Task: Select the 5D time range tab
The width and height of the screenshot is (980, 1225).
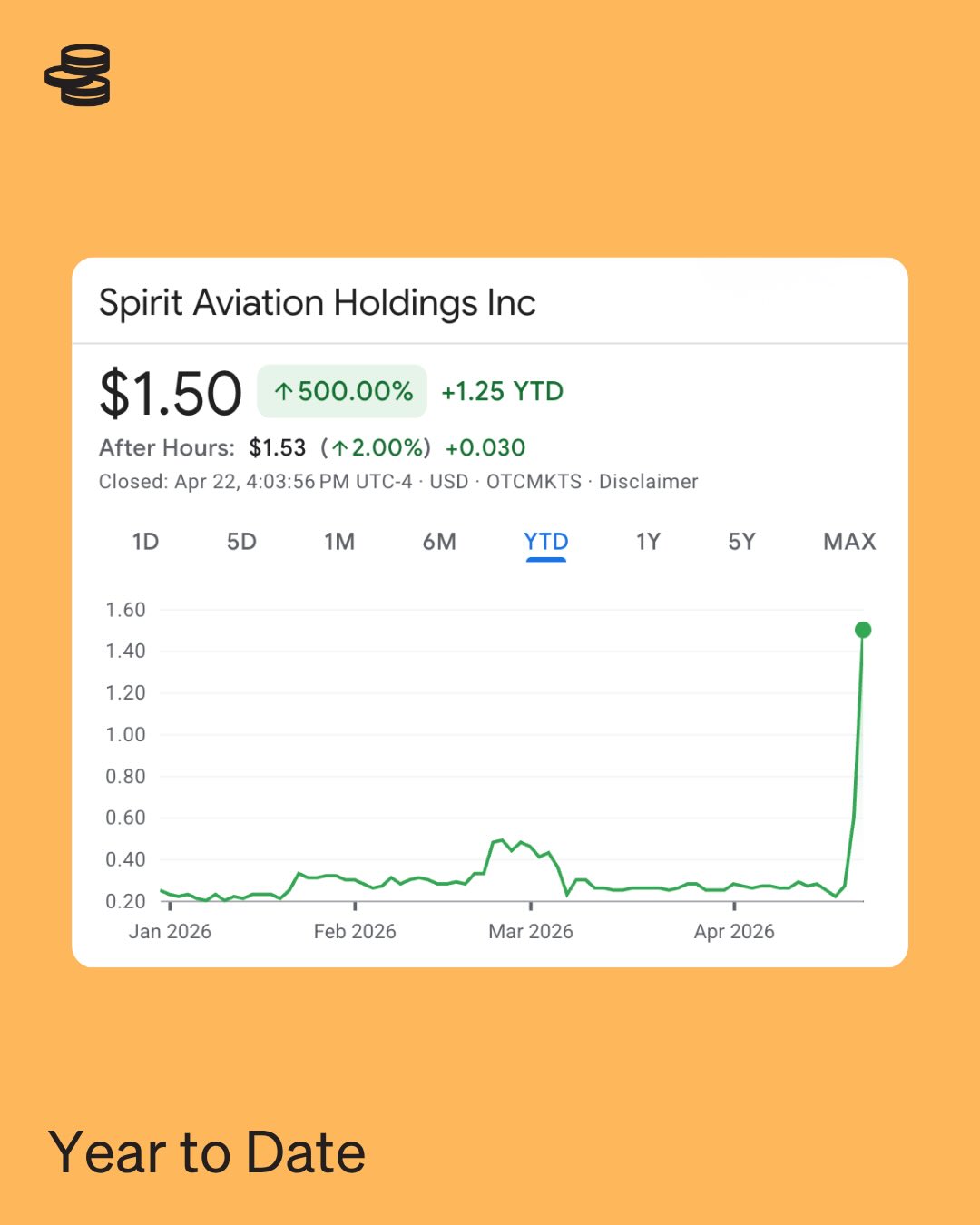Action: click(241, 542)
